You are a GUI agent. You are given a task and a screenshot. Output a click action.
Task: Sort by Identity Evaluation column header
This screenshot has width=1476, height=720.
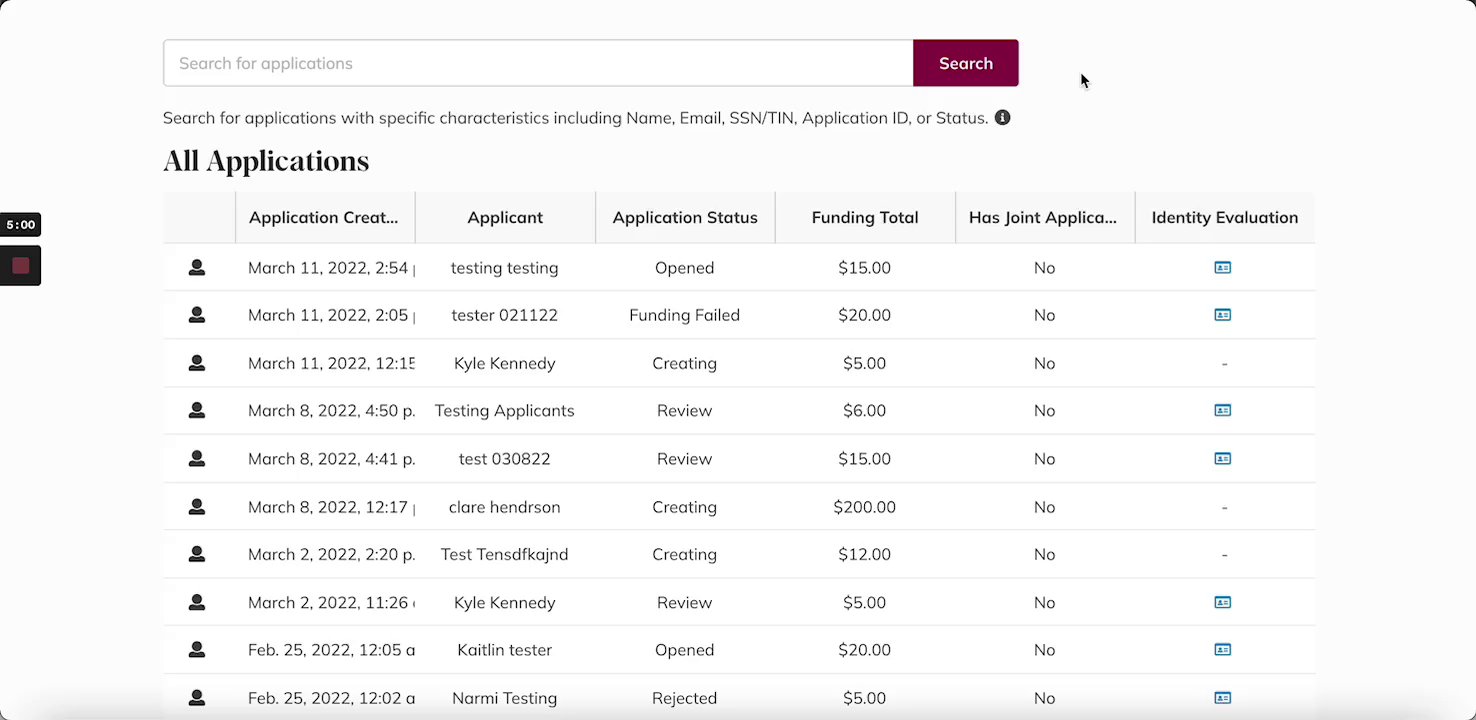point(1225,218)
